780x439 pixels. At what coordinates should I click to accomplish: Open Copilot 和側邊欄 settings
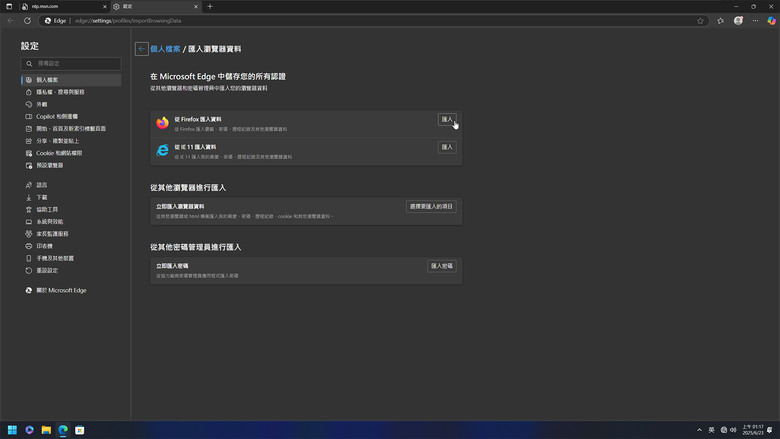pos(71,116)
